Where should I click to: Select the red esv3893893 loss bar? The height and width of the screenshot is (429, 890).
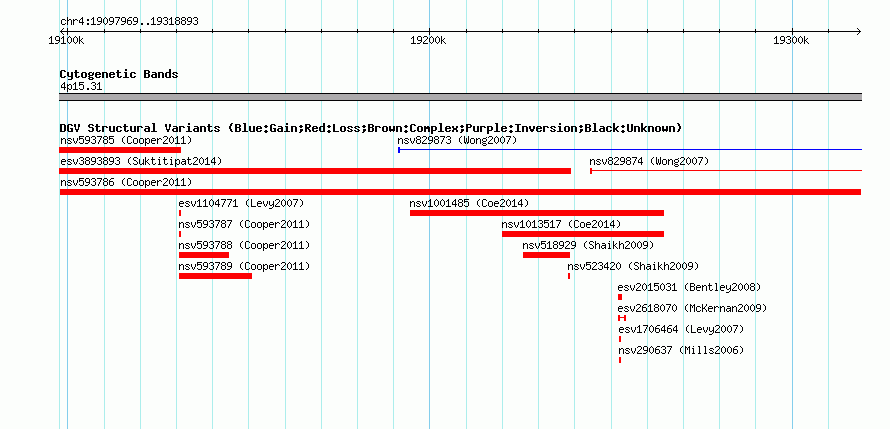point(315,171)
